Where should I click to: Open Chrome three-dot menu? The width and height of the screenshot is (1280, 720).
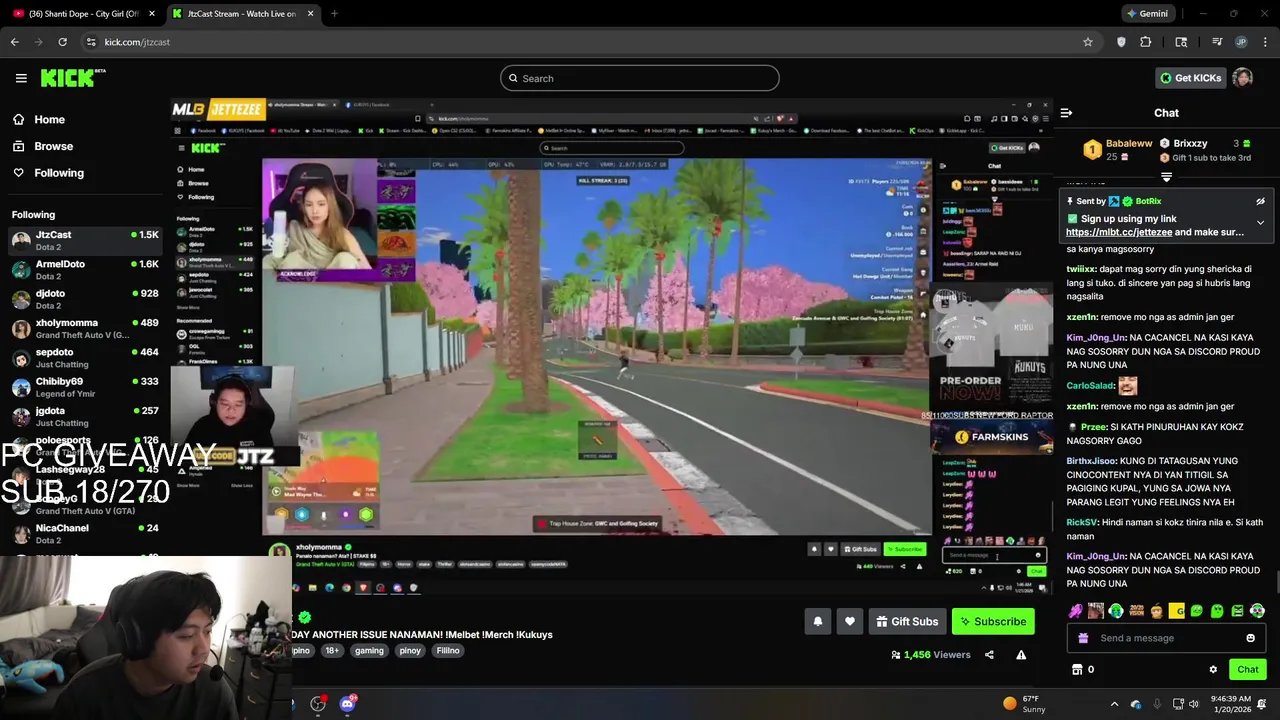pos(1265,42)
